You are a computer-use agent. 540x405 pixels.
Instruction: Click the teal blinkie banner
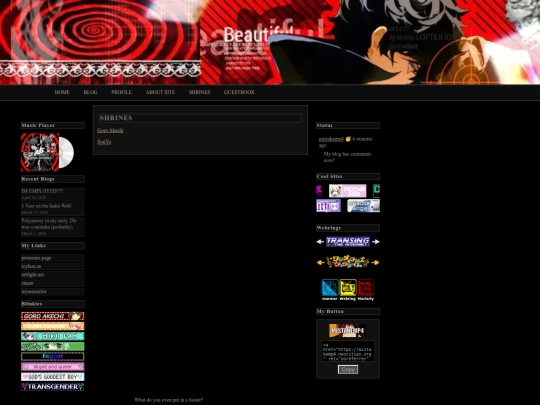tap(52, 336)
